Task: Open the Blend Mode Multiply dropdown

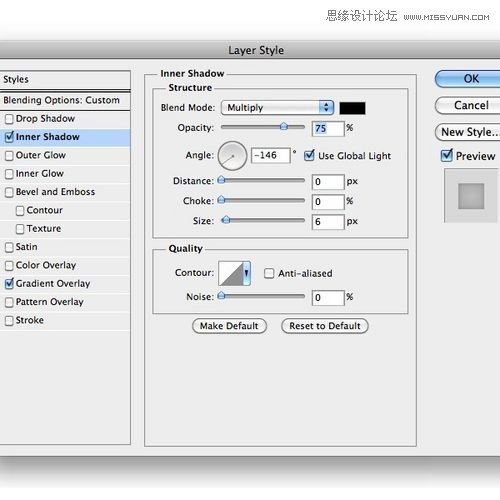Action: coord(277,108)
